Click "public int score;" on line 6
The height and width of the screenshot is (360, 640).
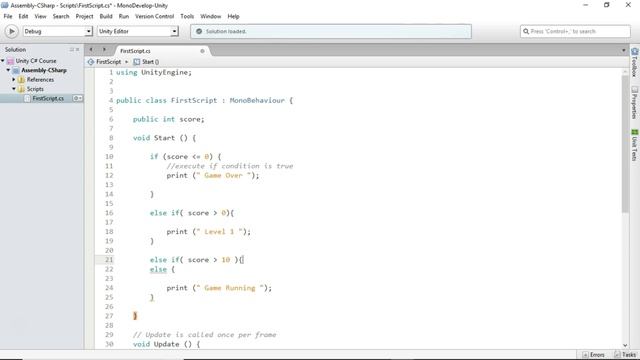coord(169,119)
